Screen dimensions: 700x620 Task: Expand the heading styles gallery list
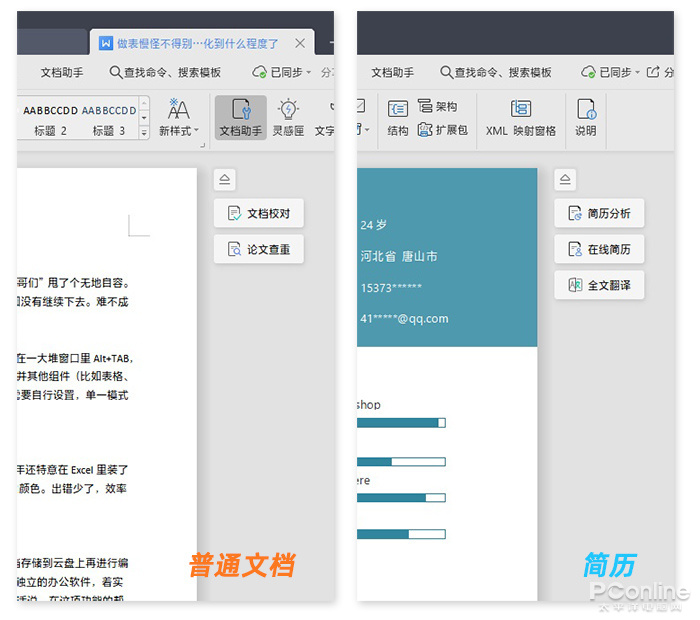point(144,133)
